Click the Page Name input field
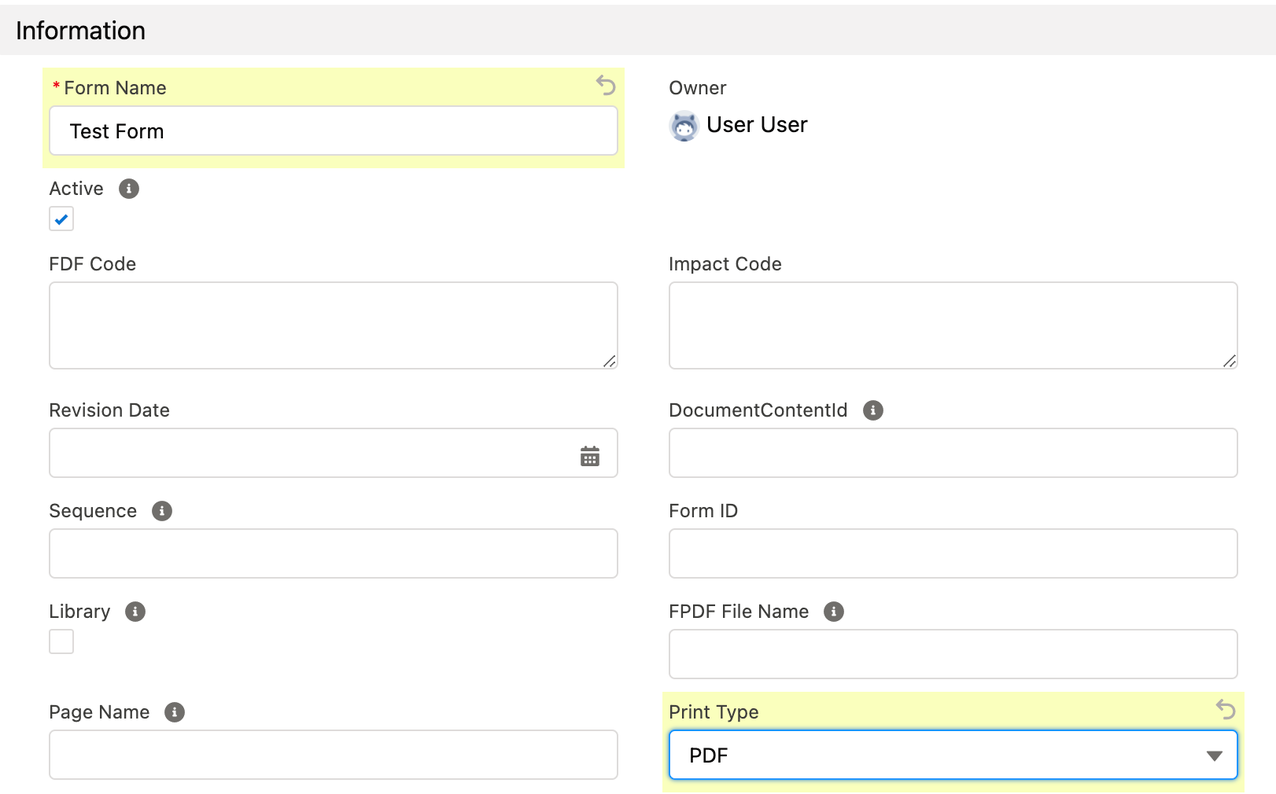1276x794 pixels. 333,755
